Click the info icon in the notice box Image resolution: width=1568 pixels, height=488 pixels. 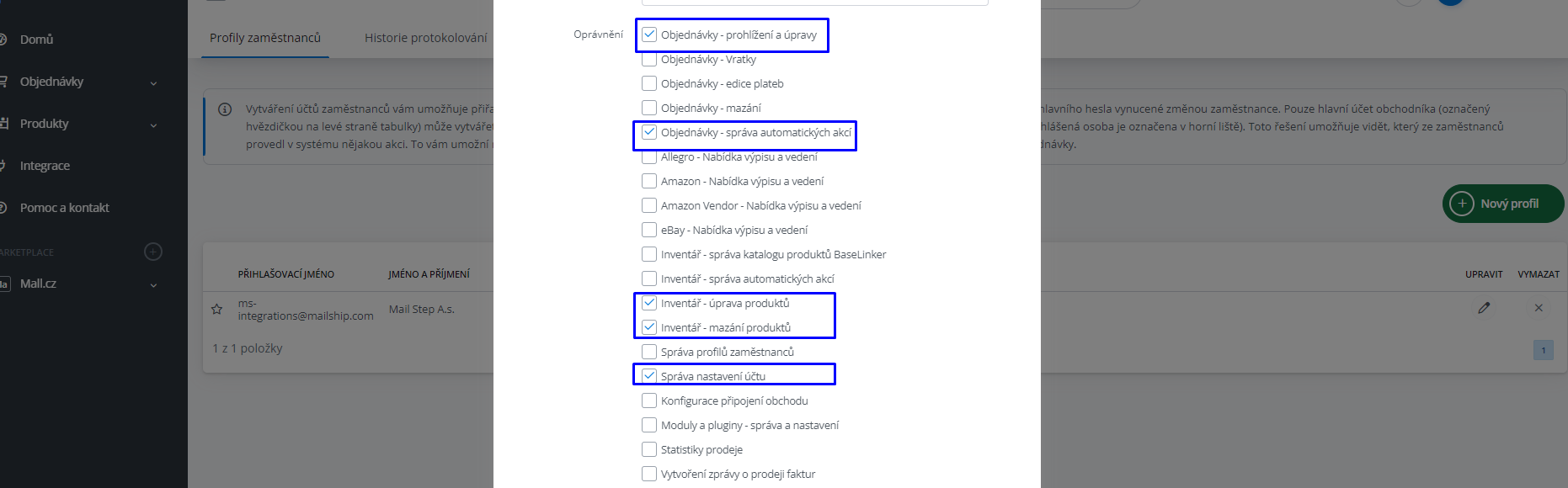pyautogui.click(x=225, y=109)
